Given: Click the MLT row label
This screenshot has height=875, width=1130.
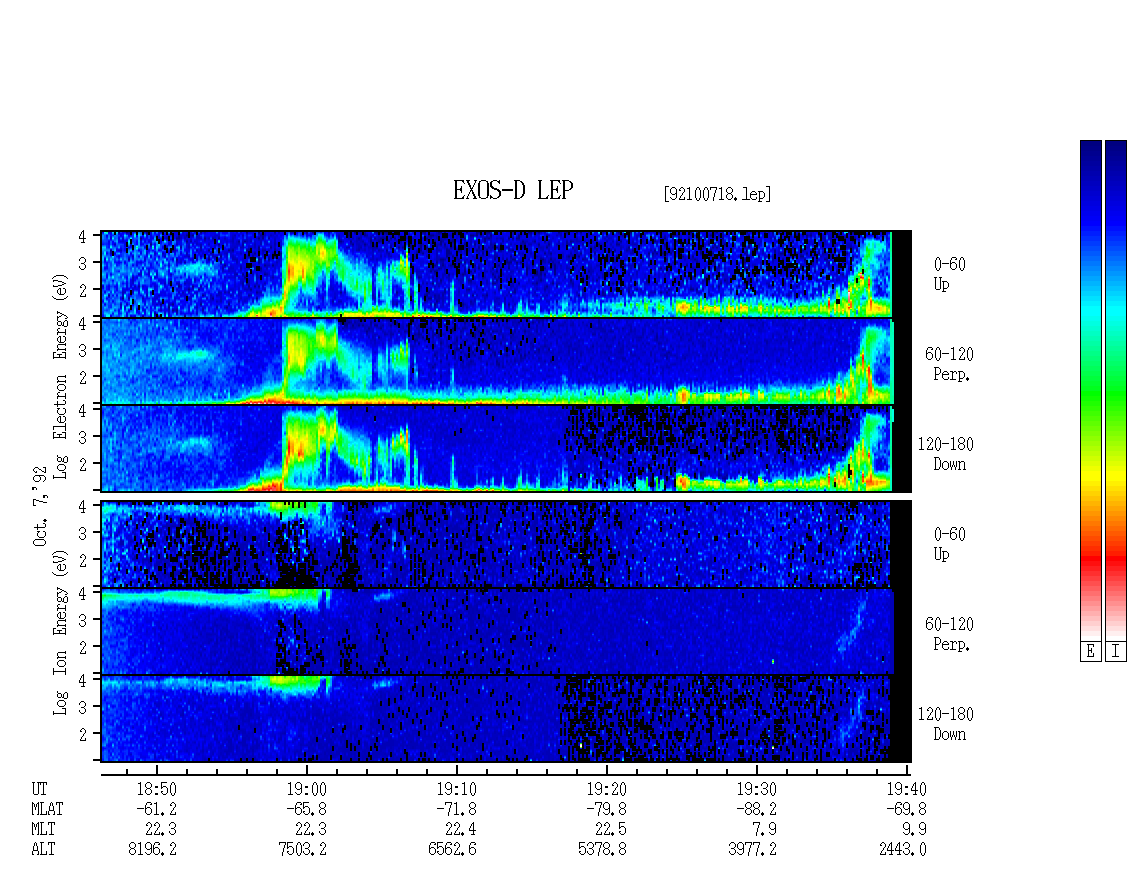Looking at the screenshot, I should 43,830.
